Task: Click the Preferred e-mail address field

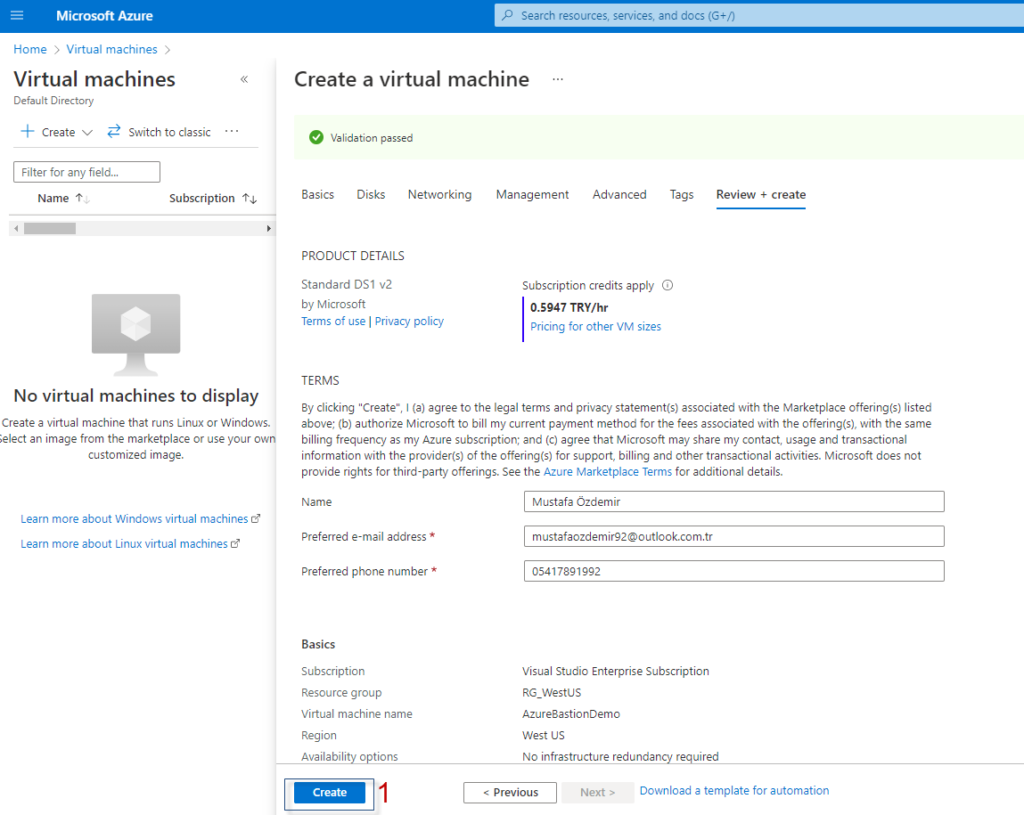Action: (x=734, y=536)
